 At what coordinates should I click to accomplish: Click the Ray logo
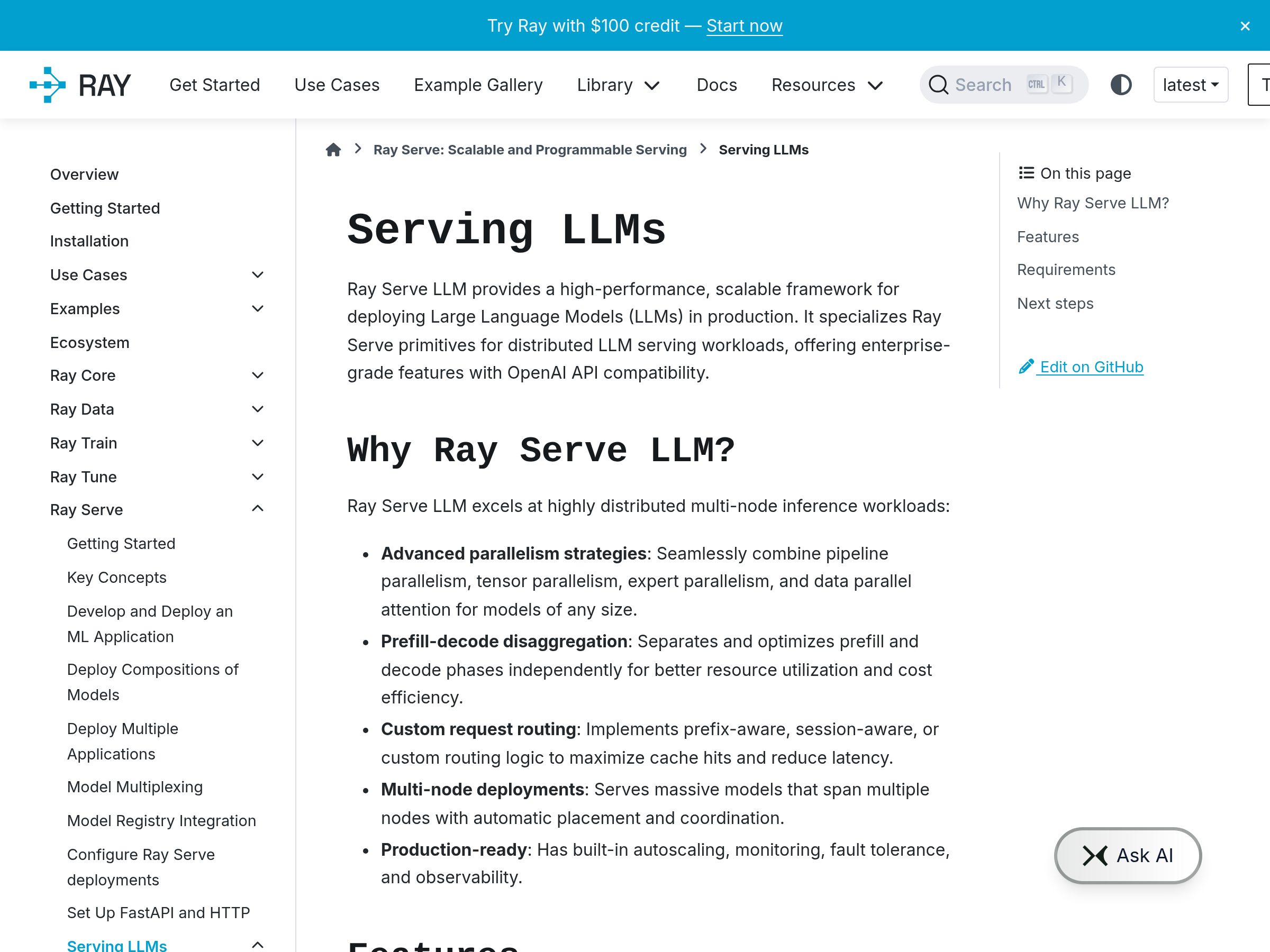80,85
